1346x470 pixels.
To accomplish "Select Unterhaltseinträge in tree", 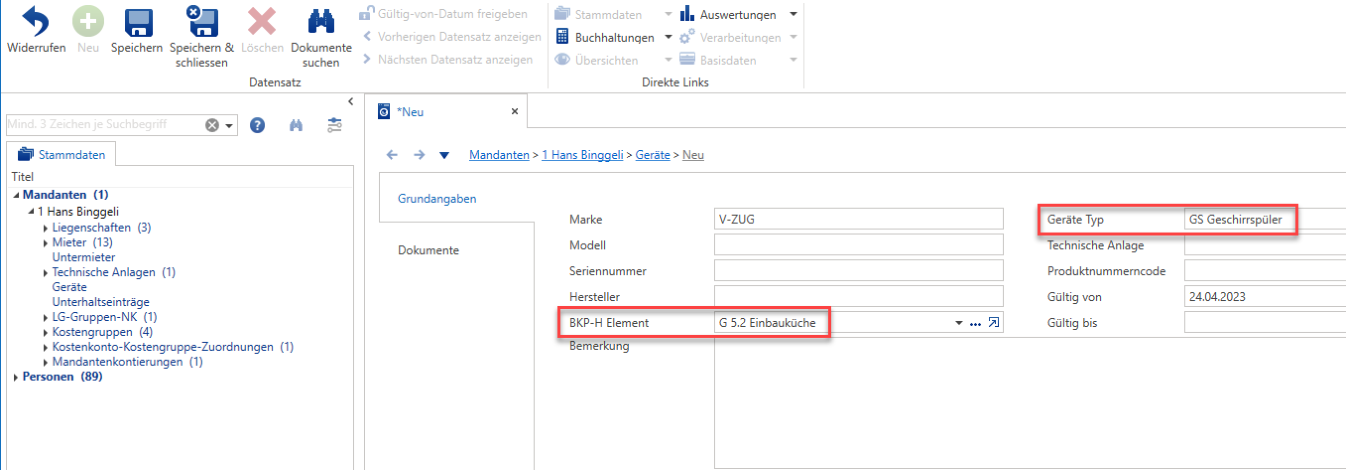I will click(x=100, y=301).
